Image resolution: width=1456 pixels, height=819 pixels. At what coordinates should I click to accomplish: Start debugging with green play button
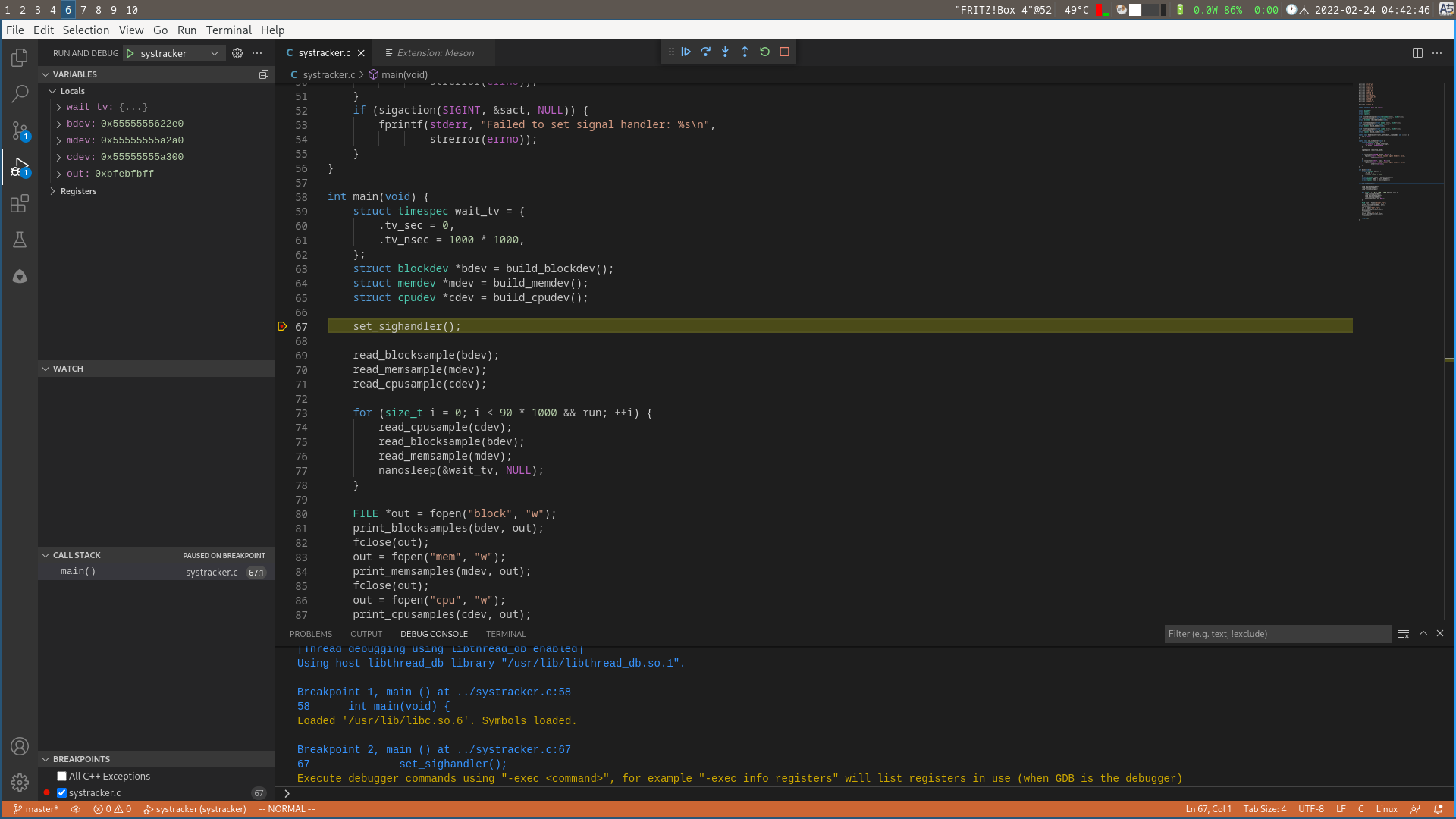(x=130, y=53)
